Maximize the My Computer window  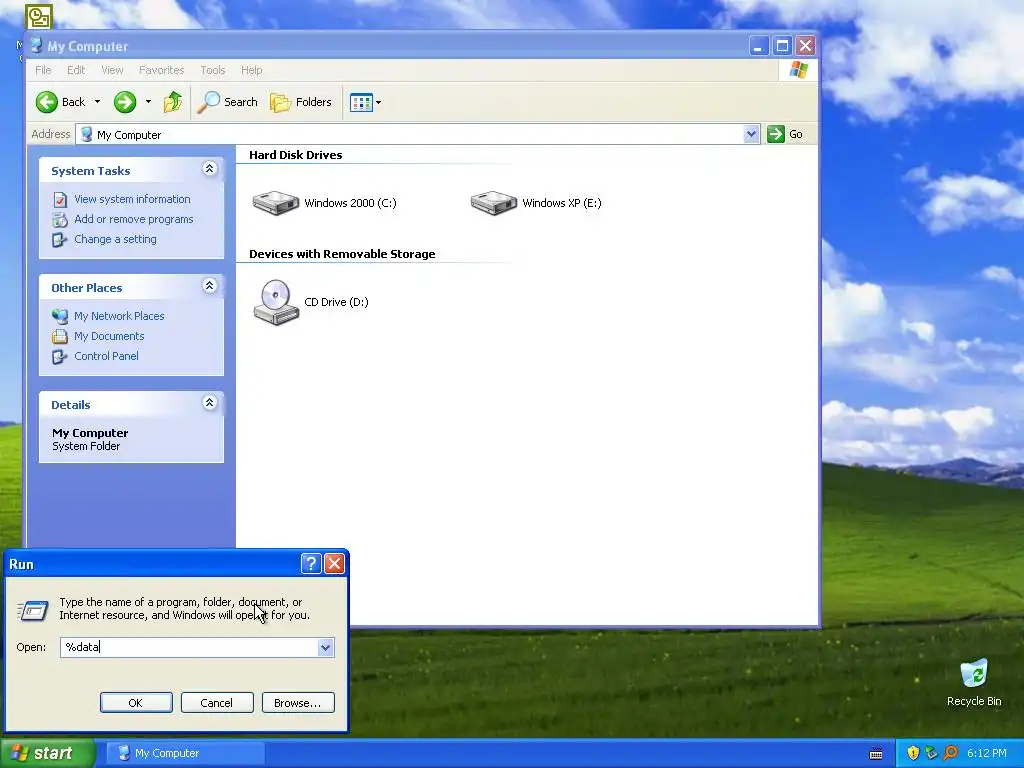pyautogui.click(x=782, y=46)
